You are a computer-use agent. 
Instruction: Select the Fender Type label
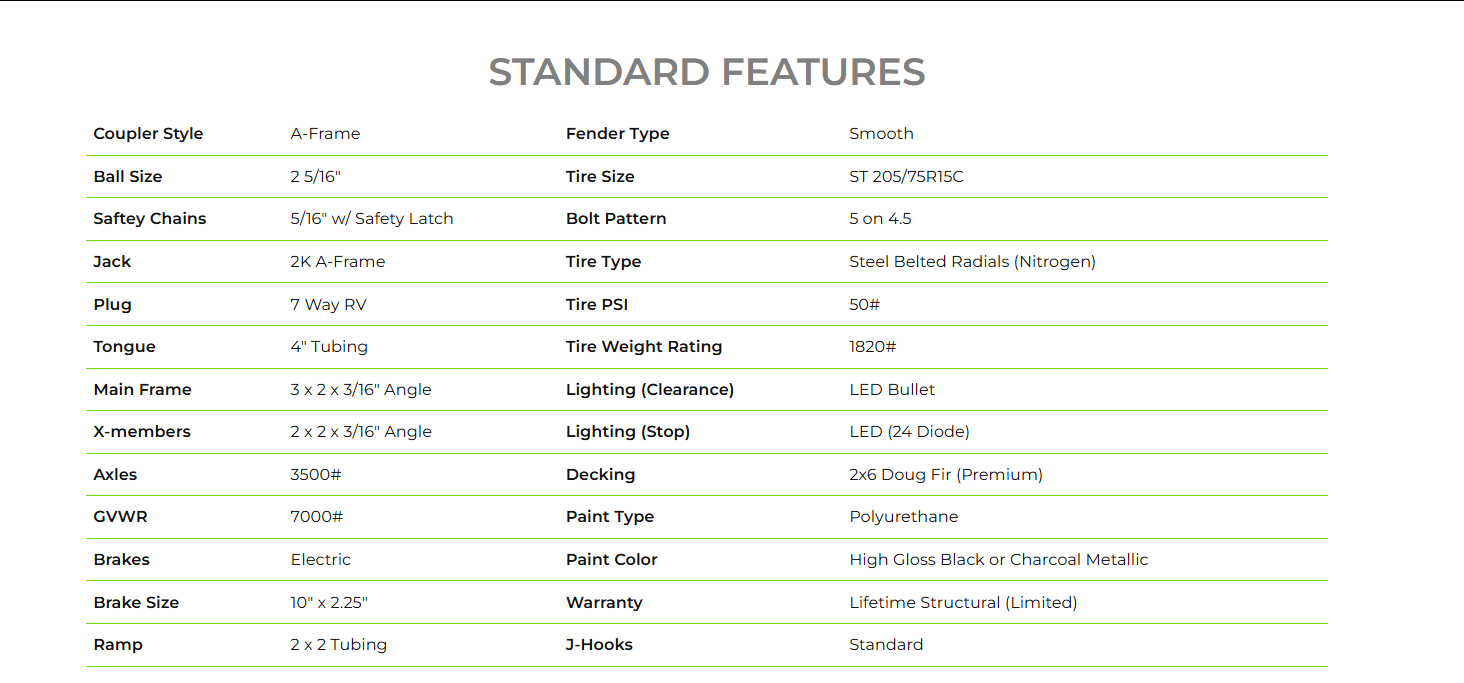(618, 134)
